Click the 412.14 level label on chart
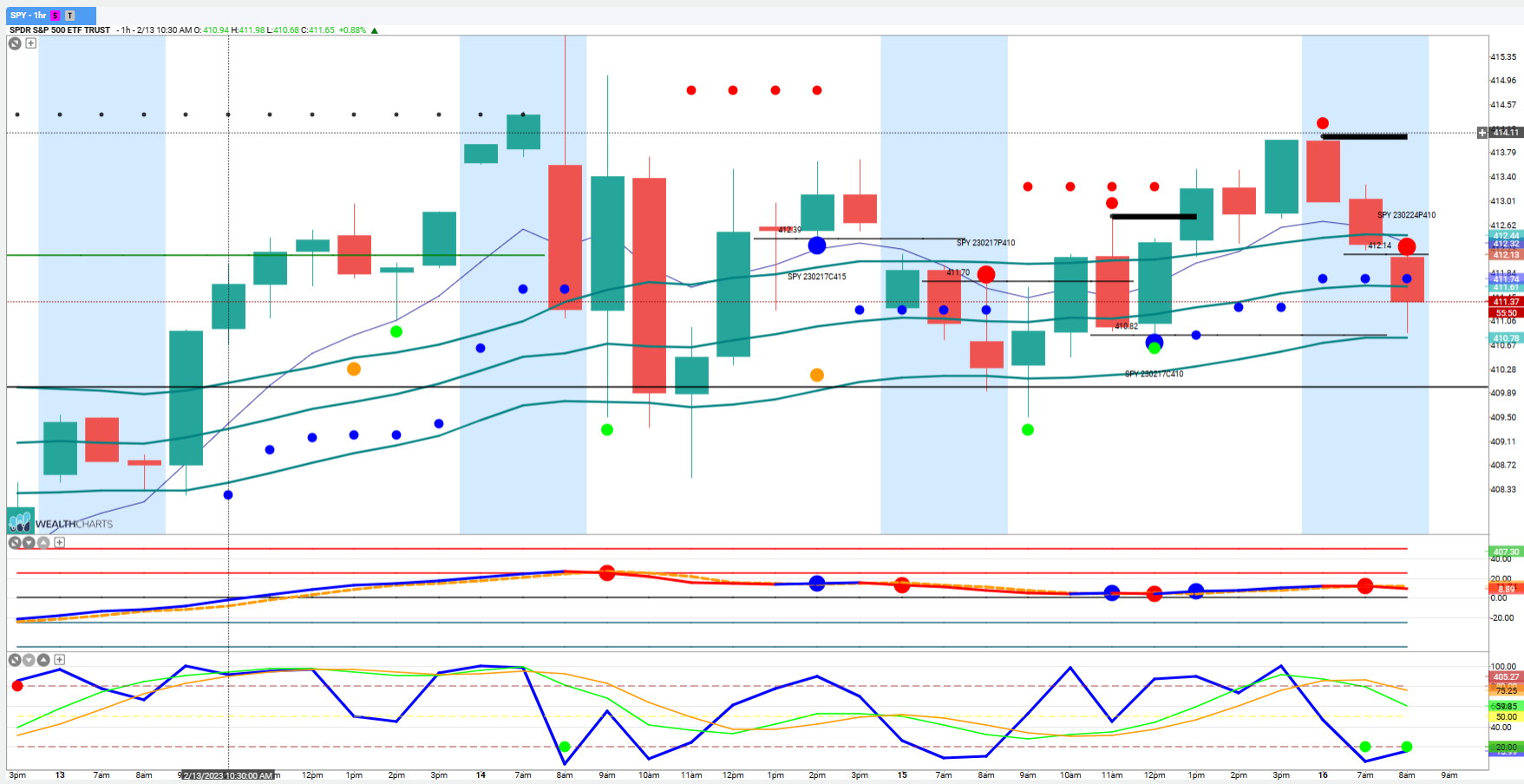The image size is (1524, 784). click(1379, 245)
